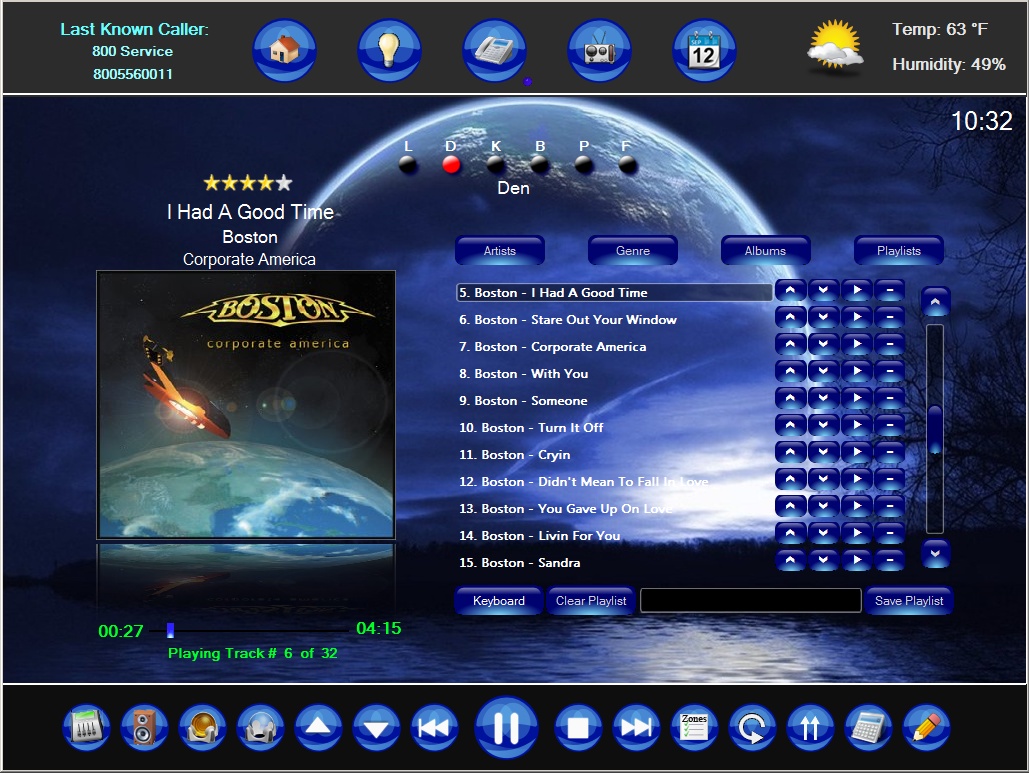Viewport: 1029px width, 773px height.
Task: Play track 15 Sandra
Action: [x=856, y=560]
